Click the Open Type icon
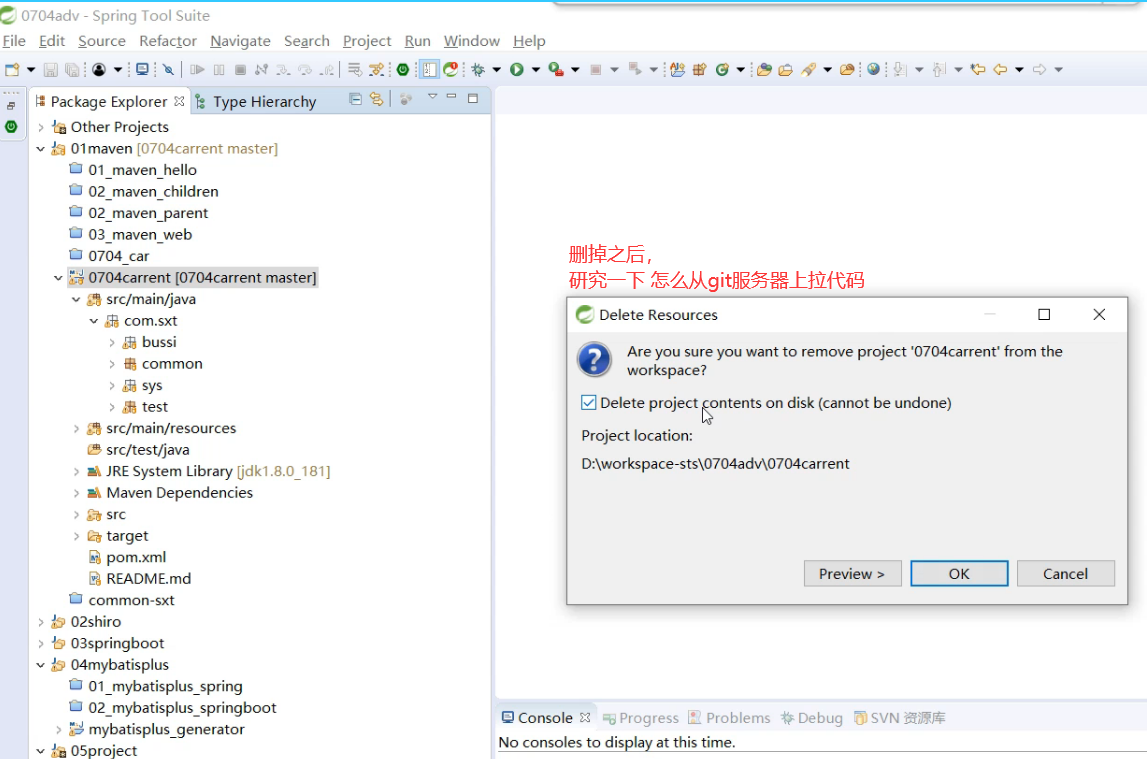 point(764,69)
